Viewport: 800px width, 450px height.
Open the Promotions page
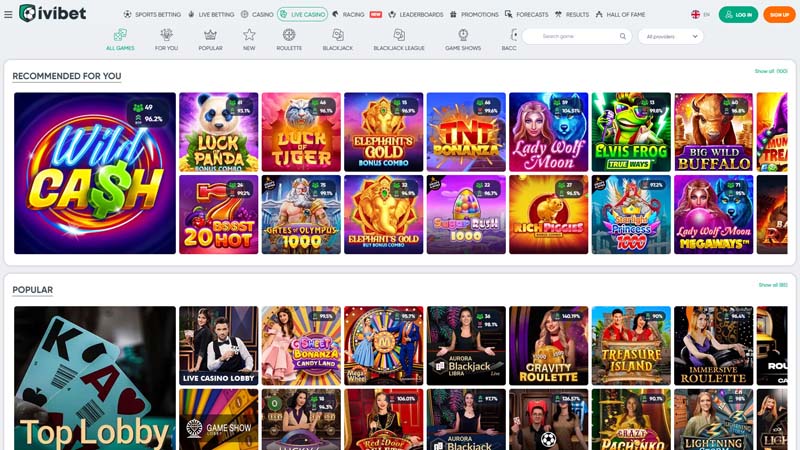[474, 14]
